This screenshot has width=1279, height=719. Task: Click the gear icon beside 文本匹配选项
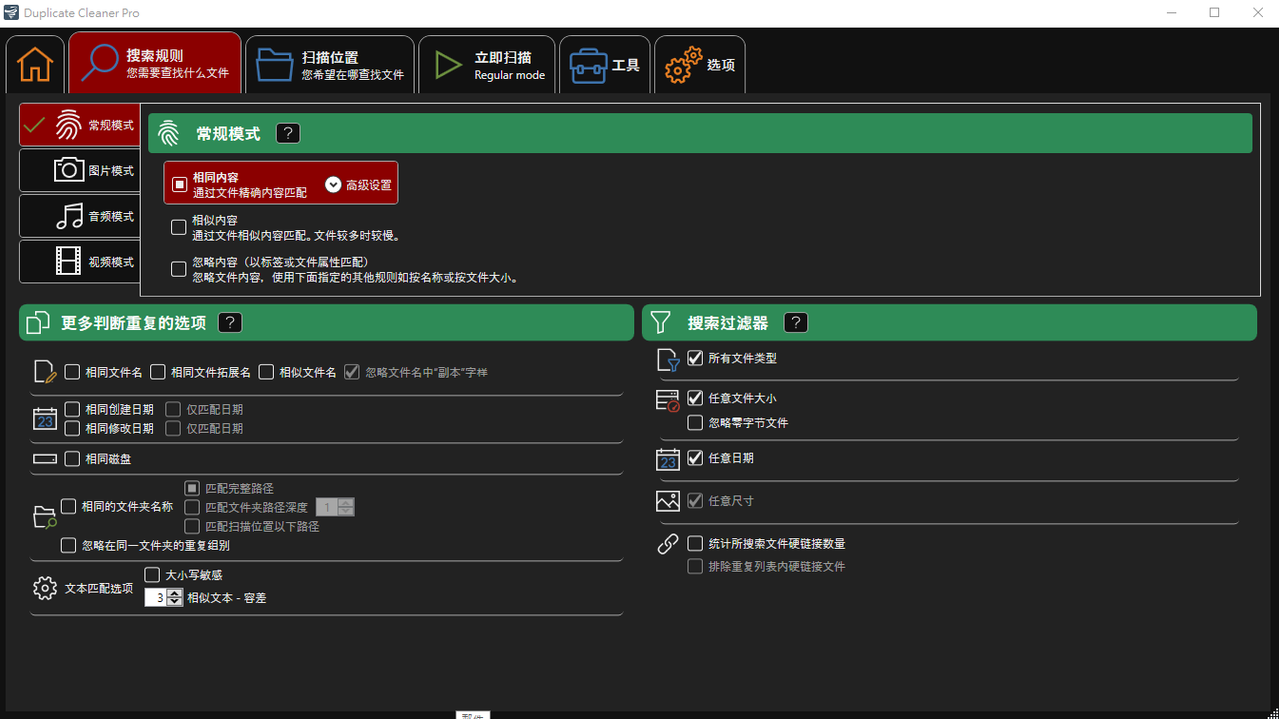tap(45, 588)
